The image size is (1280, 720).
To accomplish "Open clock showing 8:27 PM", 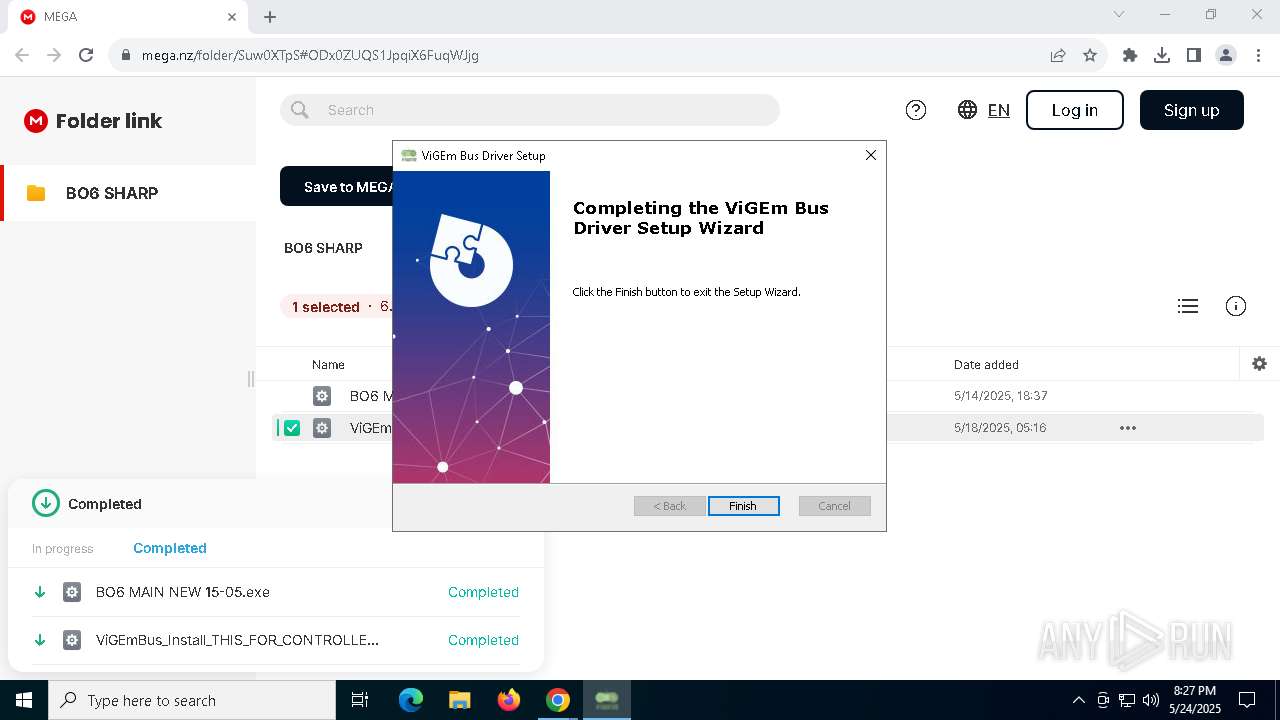I will tap(1195, 700).
